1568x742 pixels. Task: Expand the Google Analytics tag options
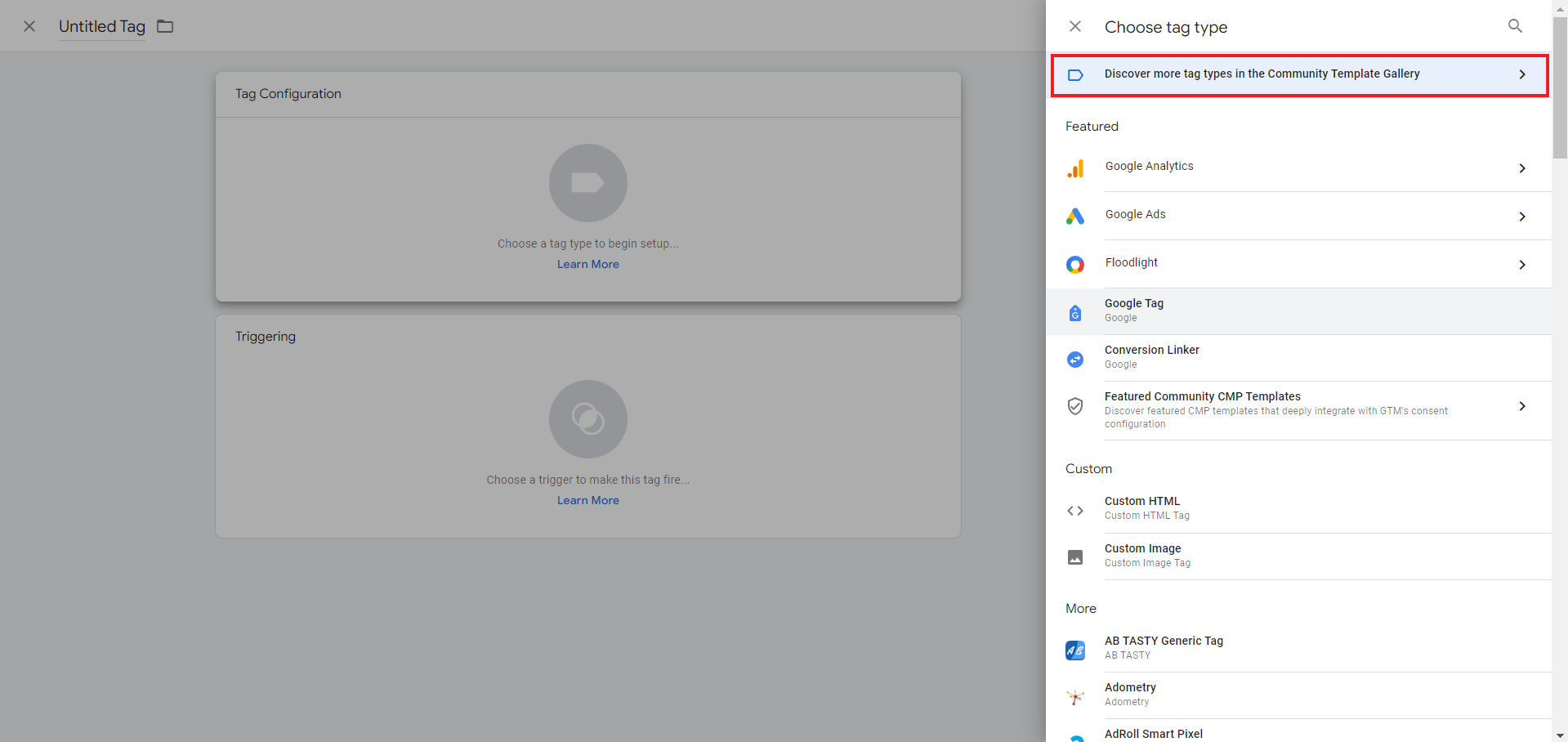1521,168
